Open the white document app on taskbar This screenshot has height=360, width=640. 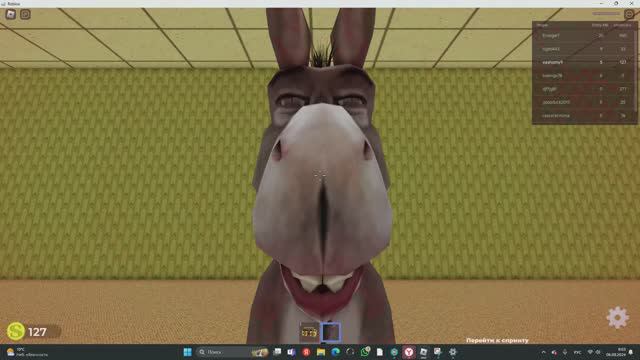(x=380, y=352)
